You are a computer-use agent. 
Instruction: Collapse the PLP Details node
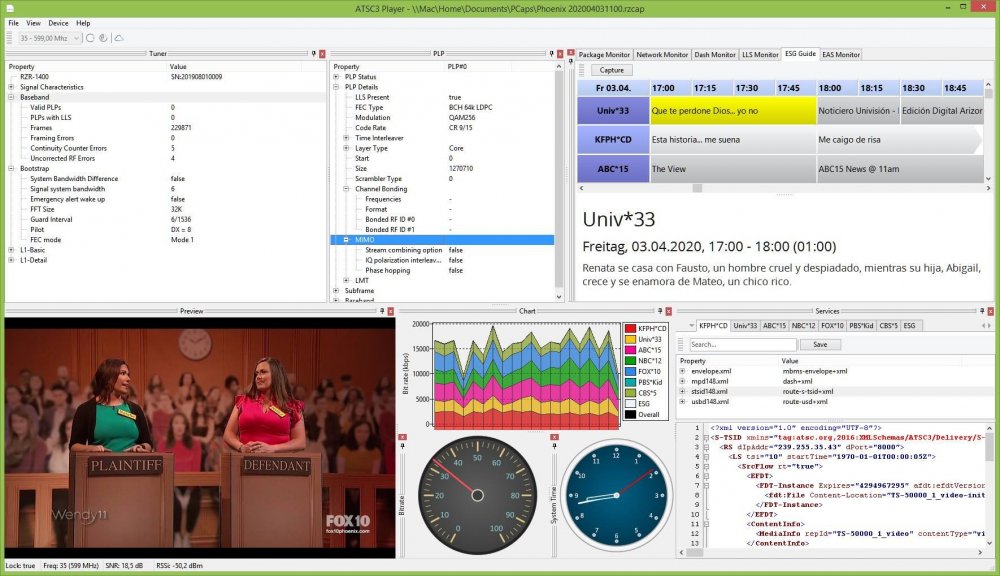[336, 87]
